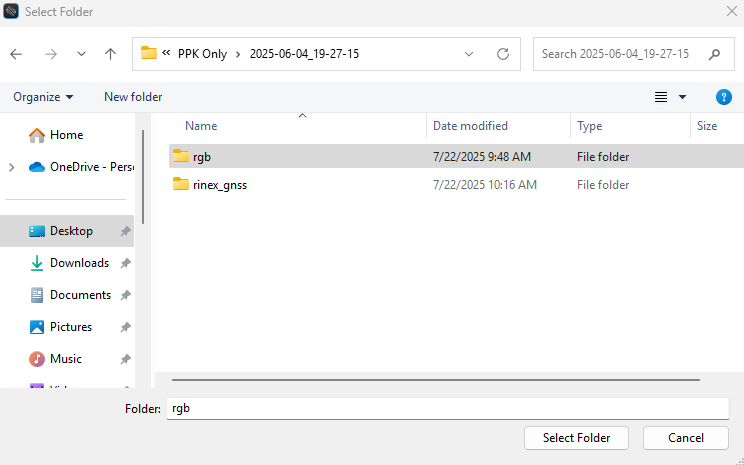744x465 pixels.
Task: Open Downloads in the navigation pane
Action: click(x=79, y=263)
